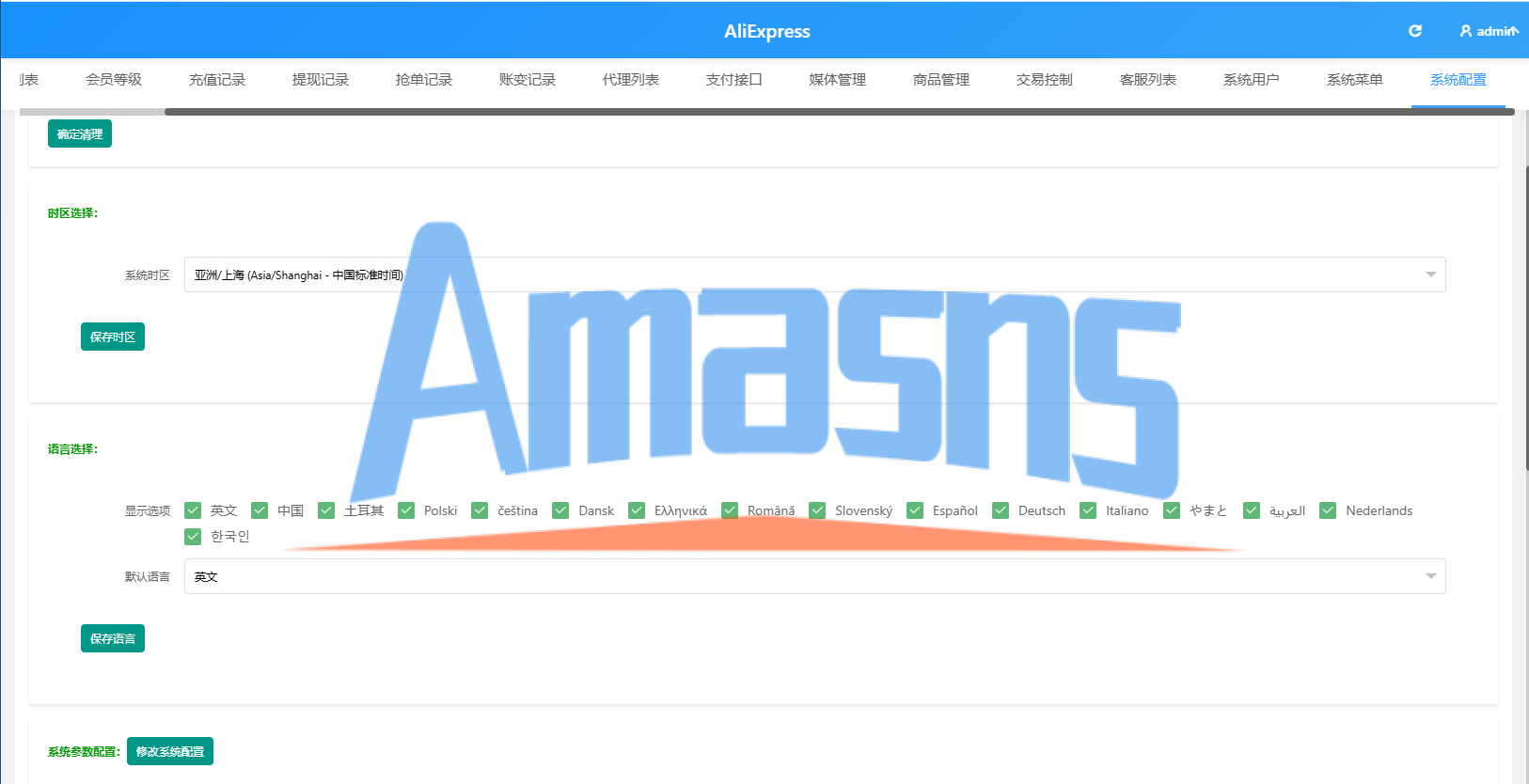
Task: Open the admin user menu
Action: pyautogui.click(x=1489, y=31)
